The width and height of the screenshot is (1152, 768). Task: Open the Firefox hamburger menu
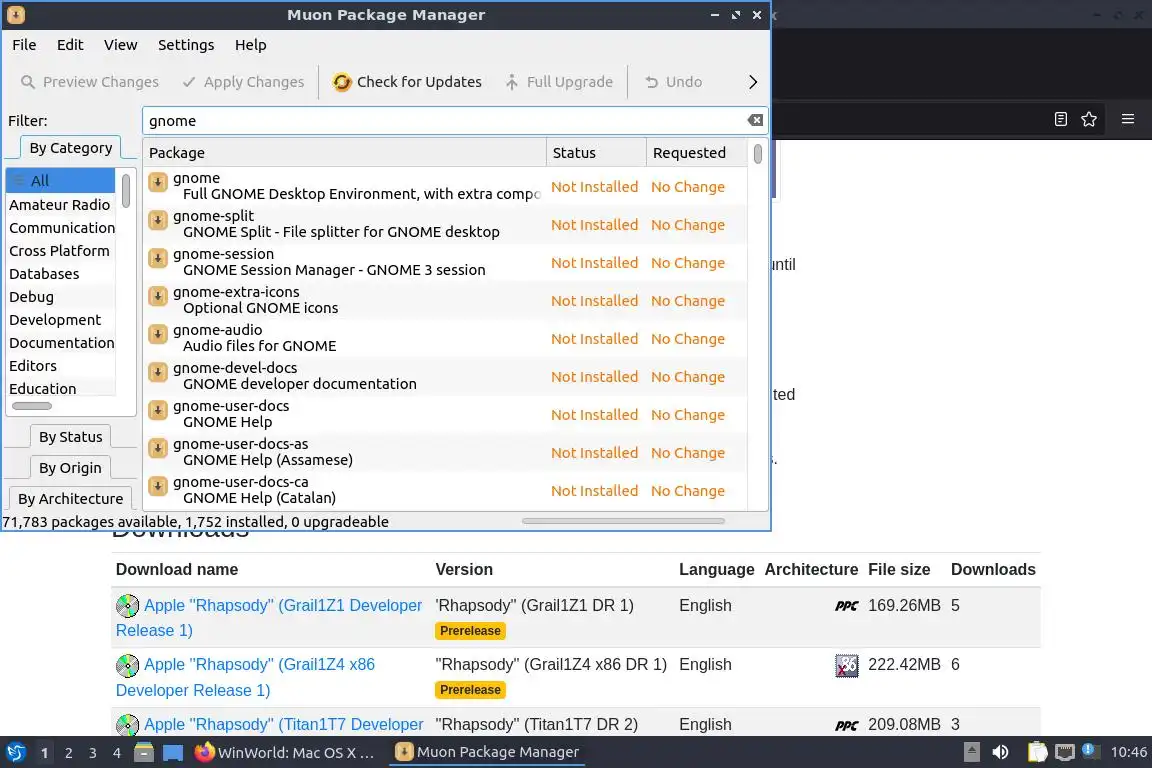click(x=1128, y=119)
